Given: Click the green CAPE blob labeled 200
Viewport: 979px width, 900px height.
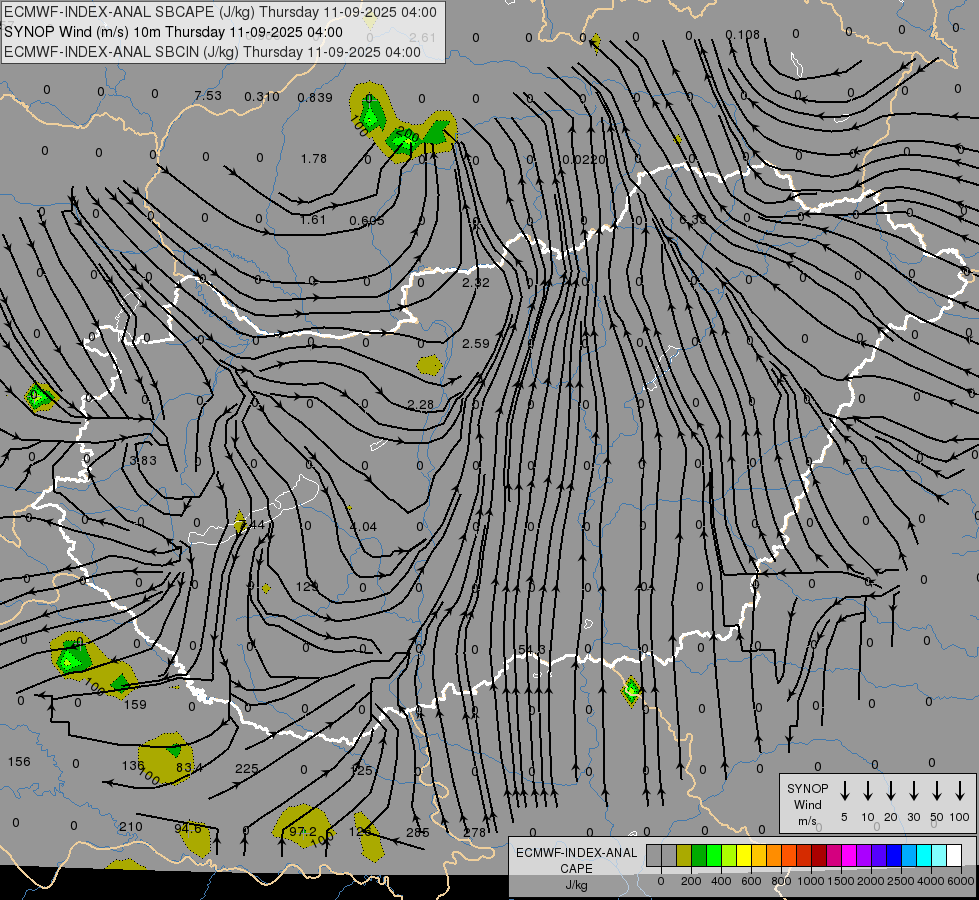Looking at the screenshot, I should tap(404, 141).
